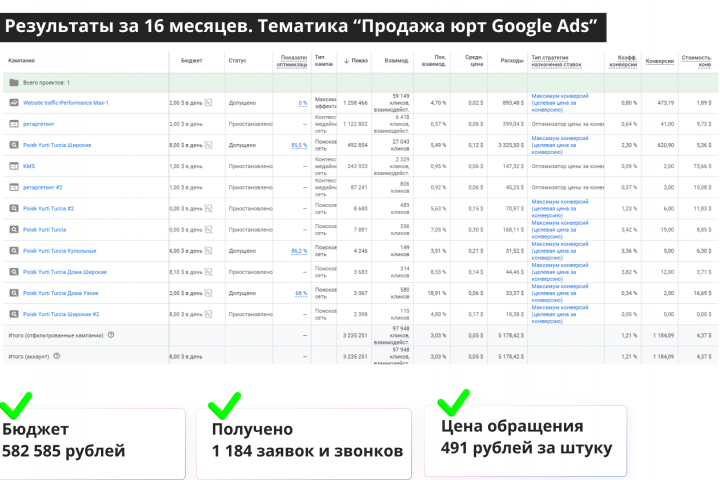
Task: Sort by Тип стратегии назначения ставок header
Action: click(557, 61)
